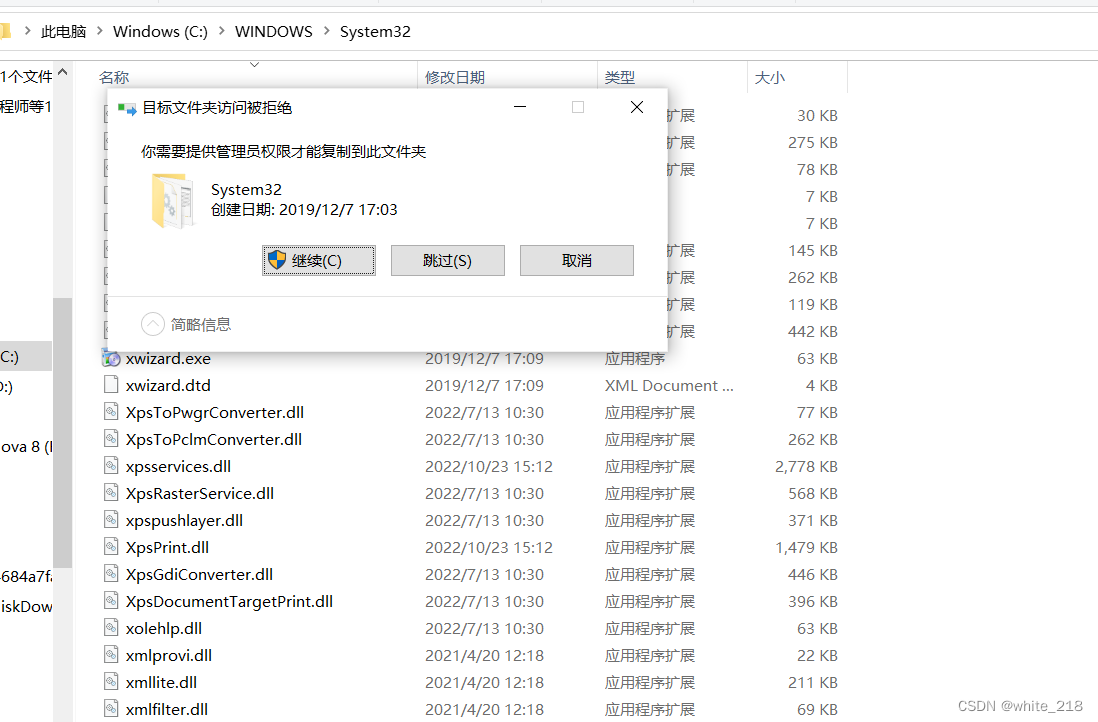Click Windows (C:) breadcrumb

pyautogui.click(x=160, y=32)
